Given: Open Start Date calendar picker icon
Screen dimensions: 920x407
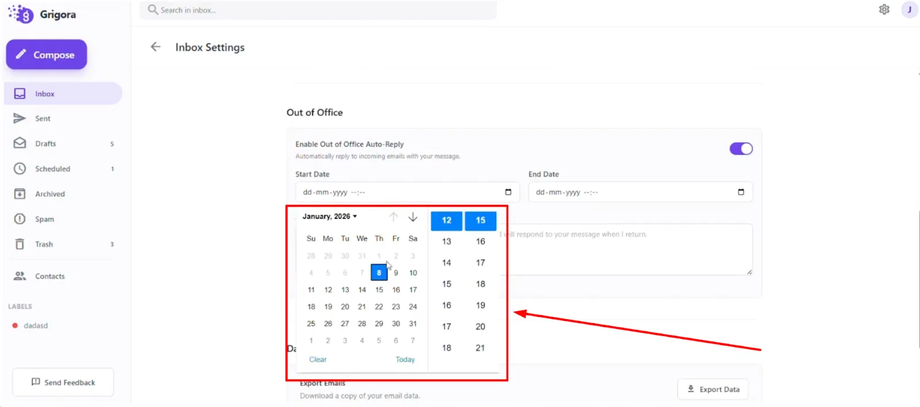Looking at the screenshot, I should point(508,192).
